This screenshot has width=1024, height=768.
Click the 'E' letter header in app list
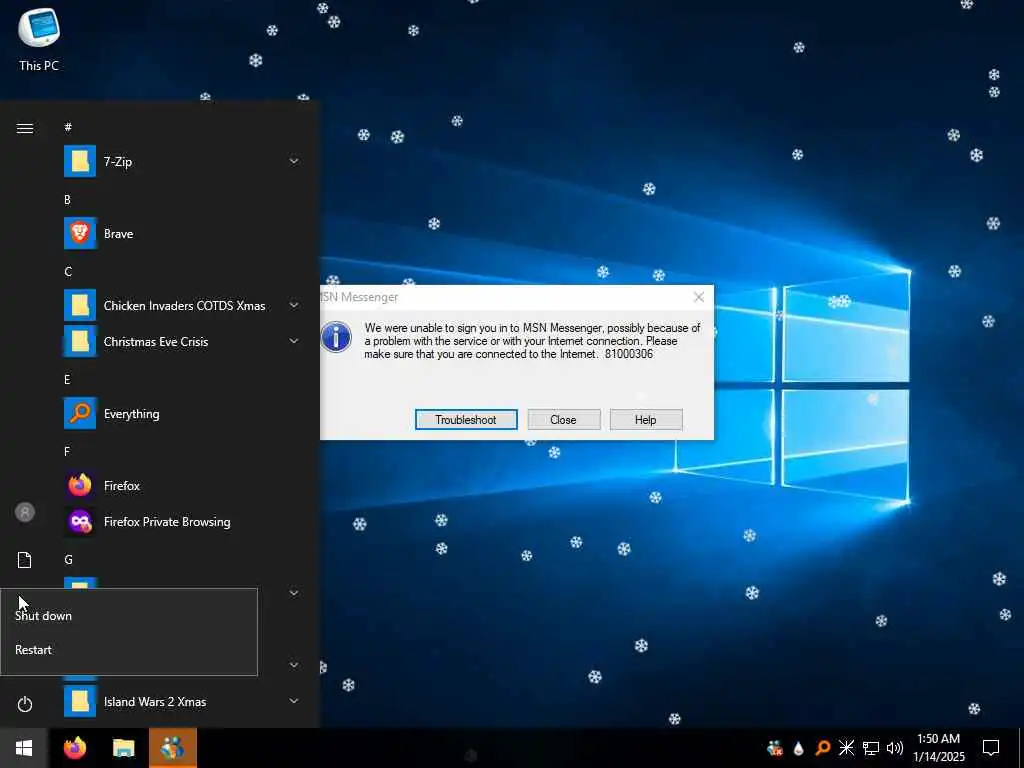67,379
